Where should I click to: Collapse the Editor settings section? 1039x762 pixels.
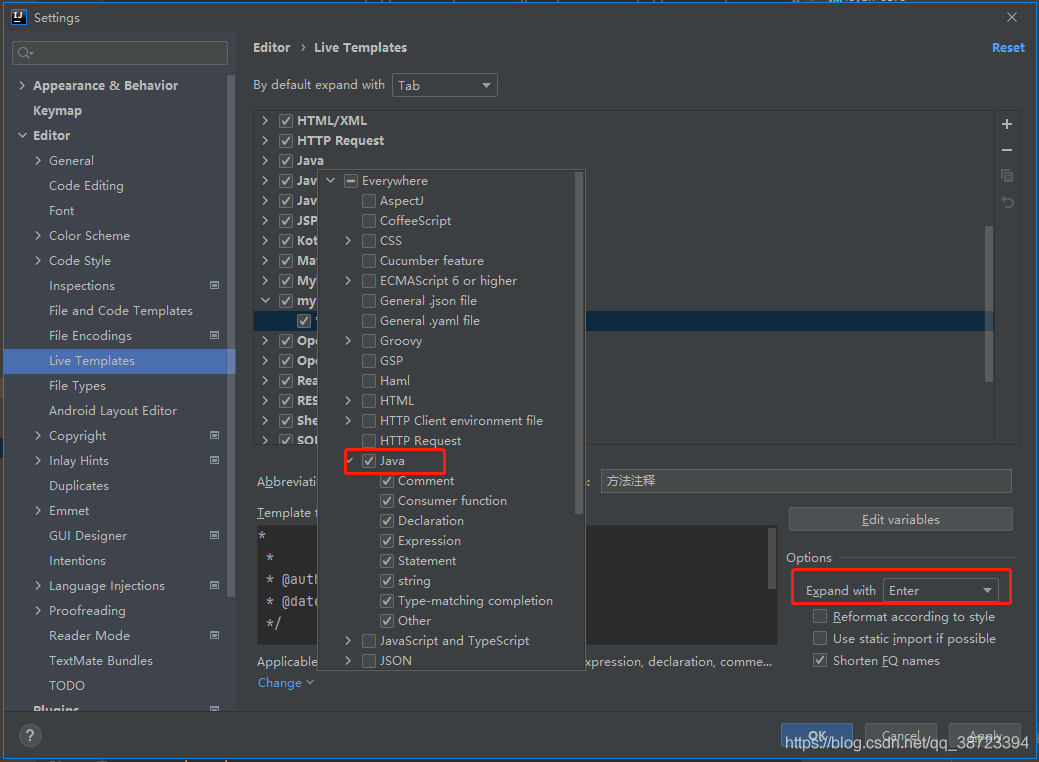tap(22, 135)
